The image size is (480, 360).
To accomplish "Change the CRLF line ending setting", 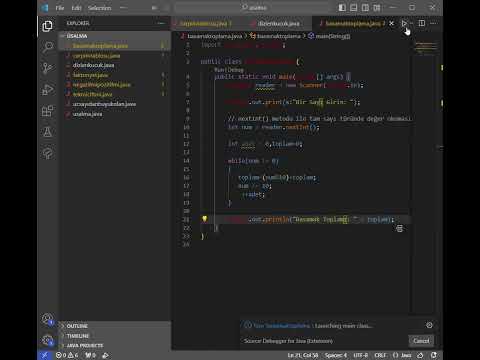I will coord(380,355).
